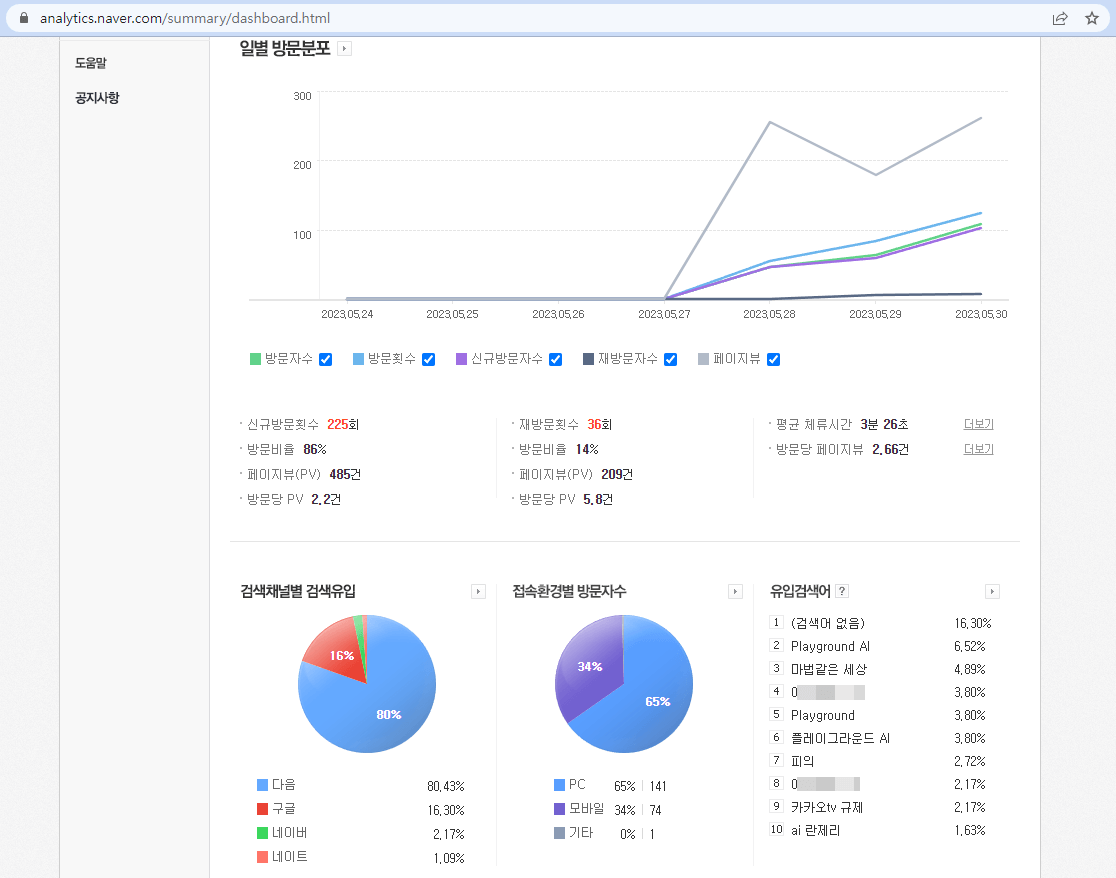Open 더보기 next to 방문당 페이지뷰

(x=977, y=448)
